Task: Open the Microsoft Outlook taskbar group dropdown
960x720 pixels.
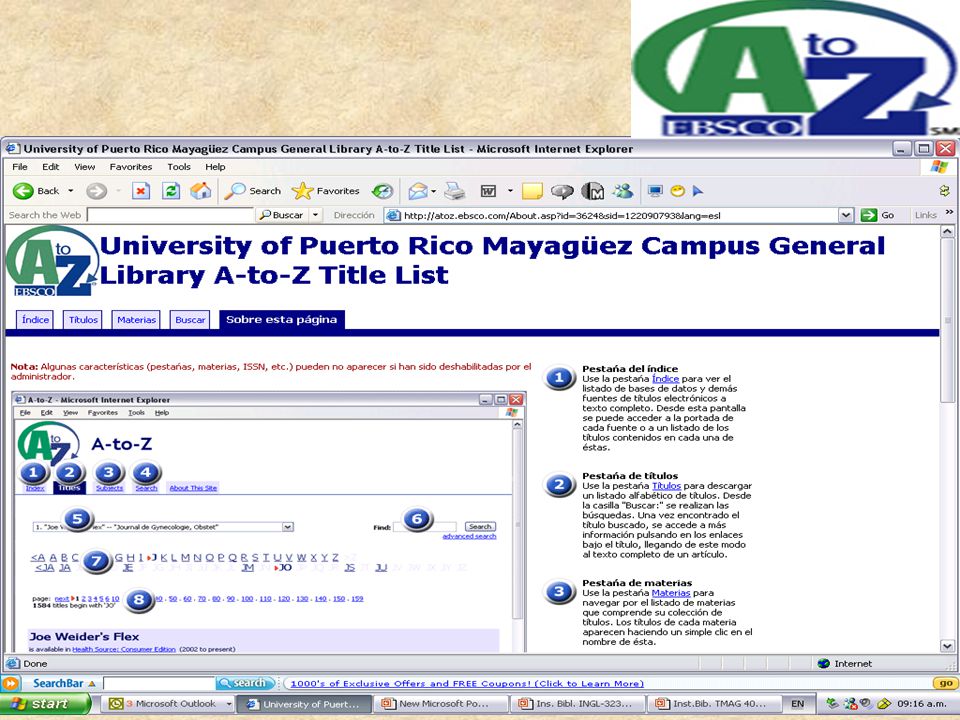Action: tap(228, 704)
